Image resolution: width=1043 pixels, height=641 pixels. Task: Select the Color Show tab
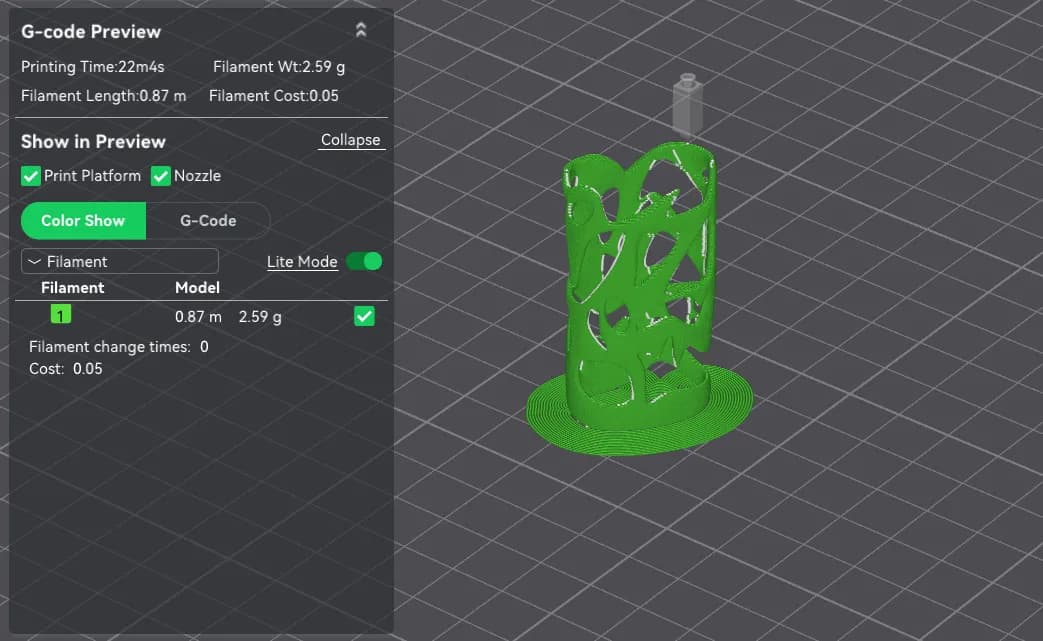point(83,221)
